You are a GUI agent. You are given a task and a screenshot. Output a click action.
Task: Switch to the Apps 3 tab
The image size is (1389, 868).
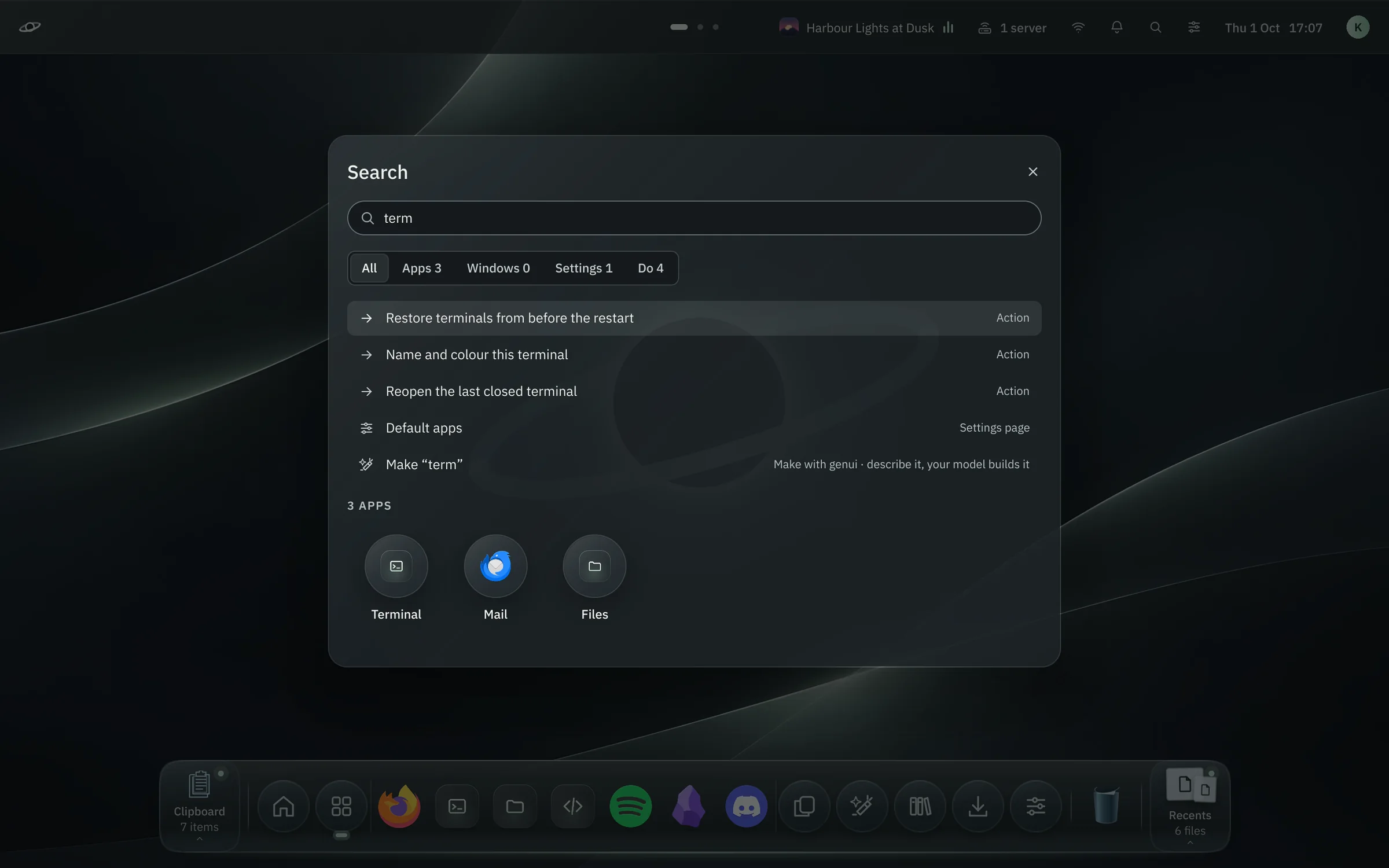(x=421, y=268)
